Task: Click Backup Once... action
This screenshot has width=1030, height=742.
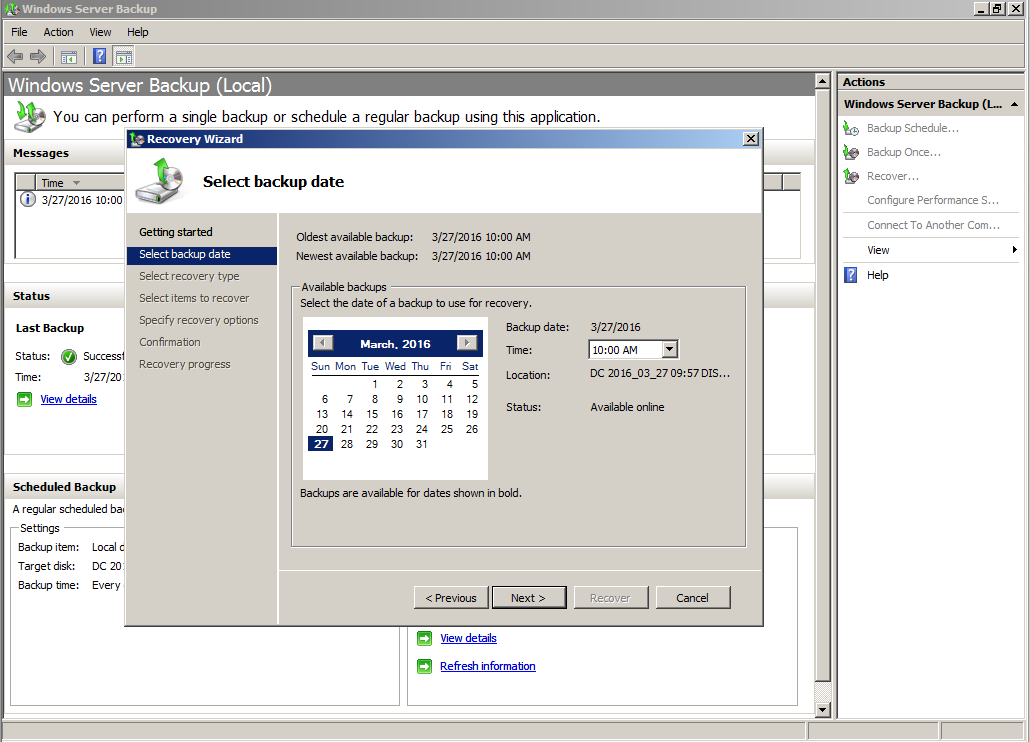Action: (904, 152)
